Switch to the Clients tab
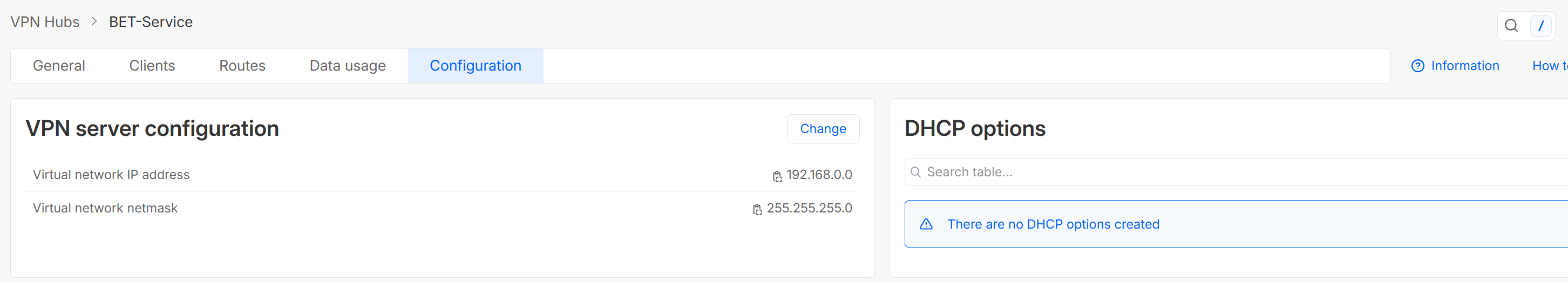The width and height of the screenshot is (1568, 282). click(x=152, y=66)
